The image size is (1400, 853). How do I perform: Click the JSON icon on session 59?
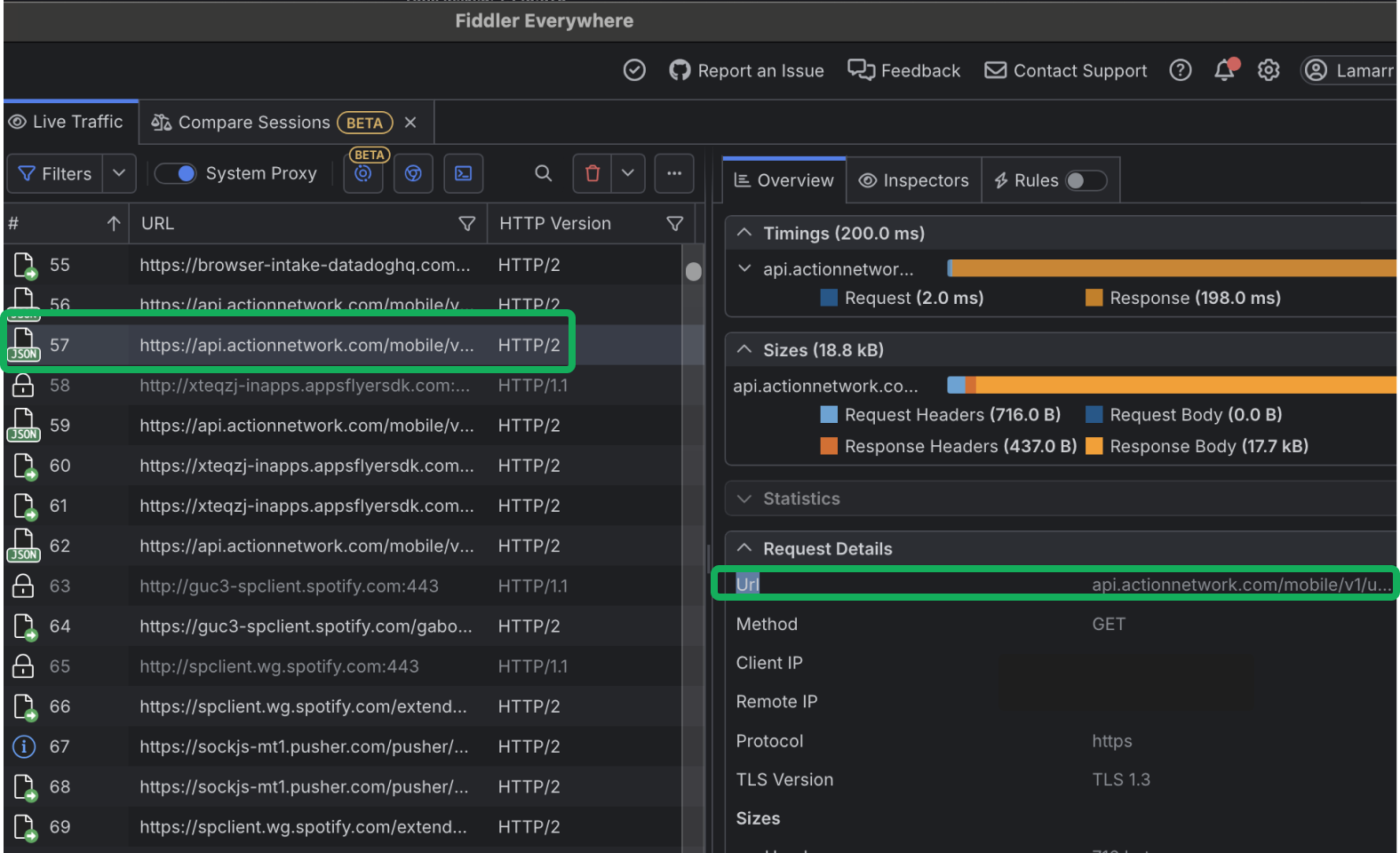(x=24, y=426)
